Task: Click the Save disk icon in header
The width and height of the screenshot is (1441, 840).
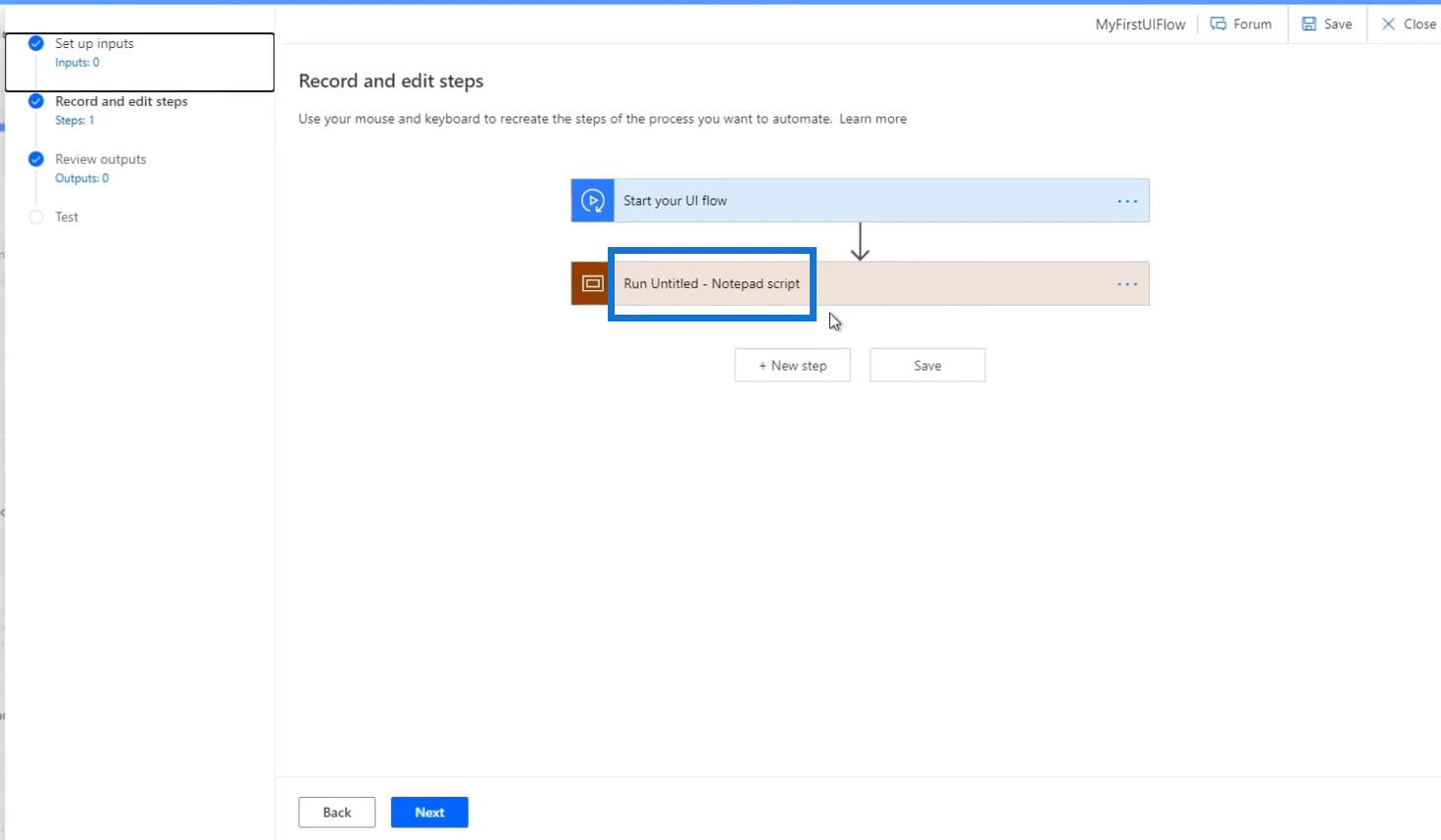Action: (1309, 25)
